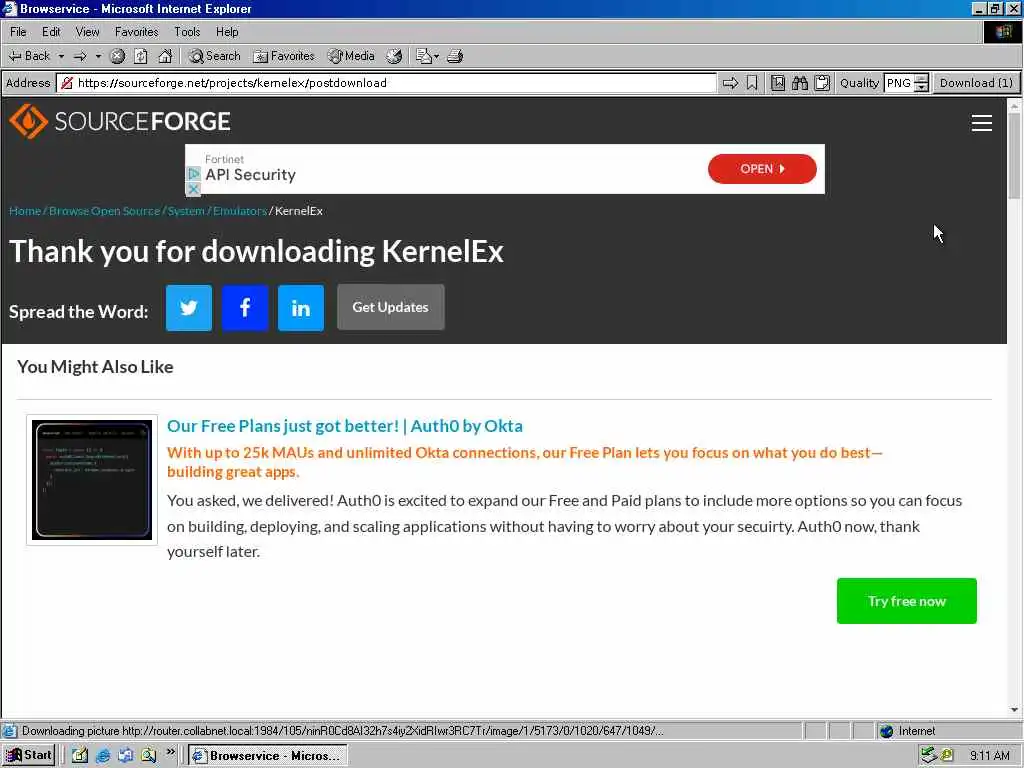Open the Forward history dropdown arrow

(98, 56)
